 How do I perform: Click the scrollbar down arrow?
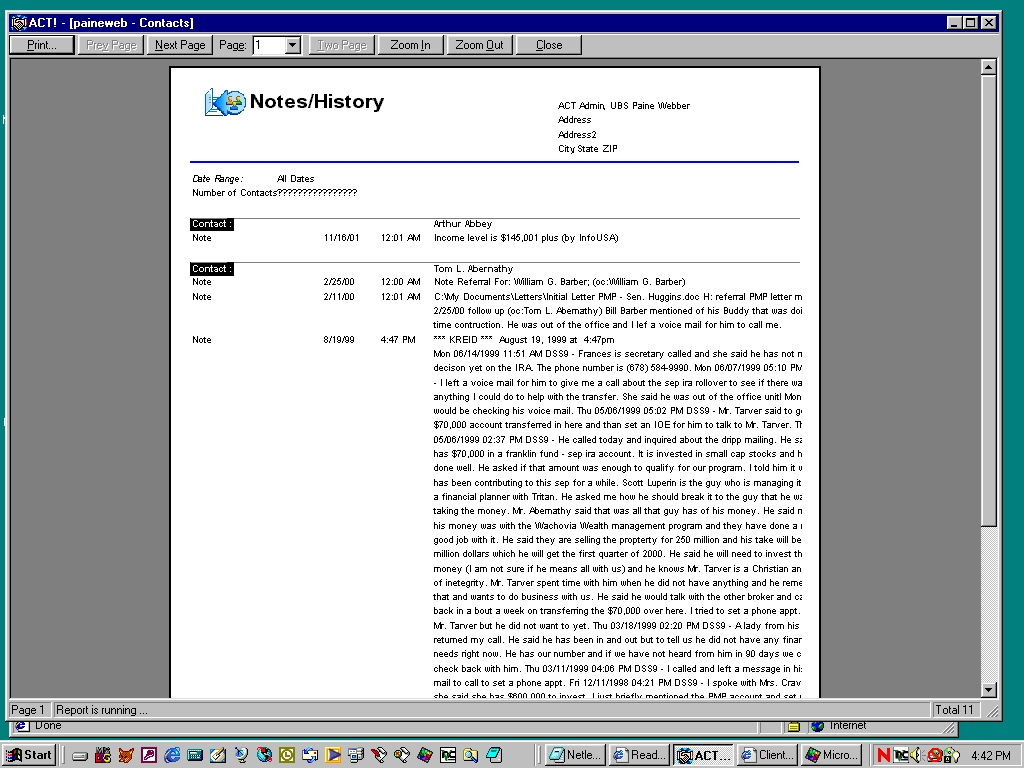click(988, 690)
